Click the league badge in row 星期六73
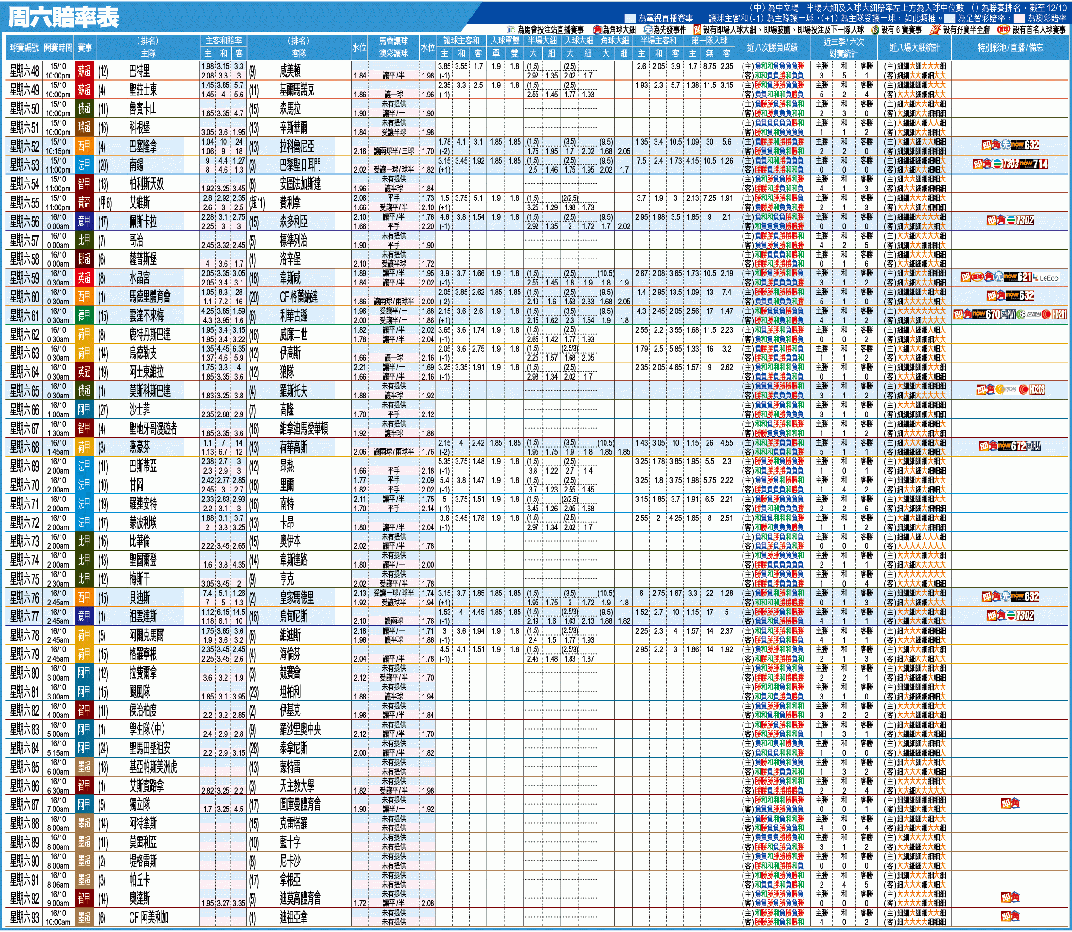Viewport: 1072px width, 932px height. [84, 541]
